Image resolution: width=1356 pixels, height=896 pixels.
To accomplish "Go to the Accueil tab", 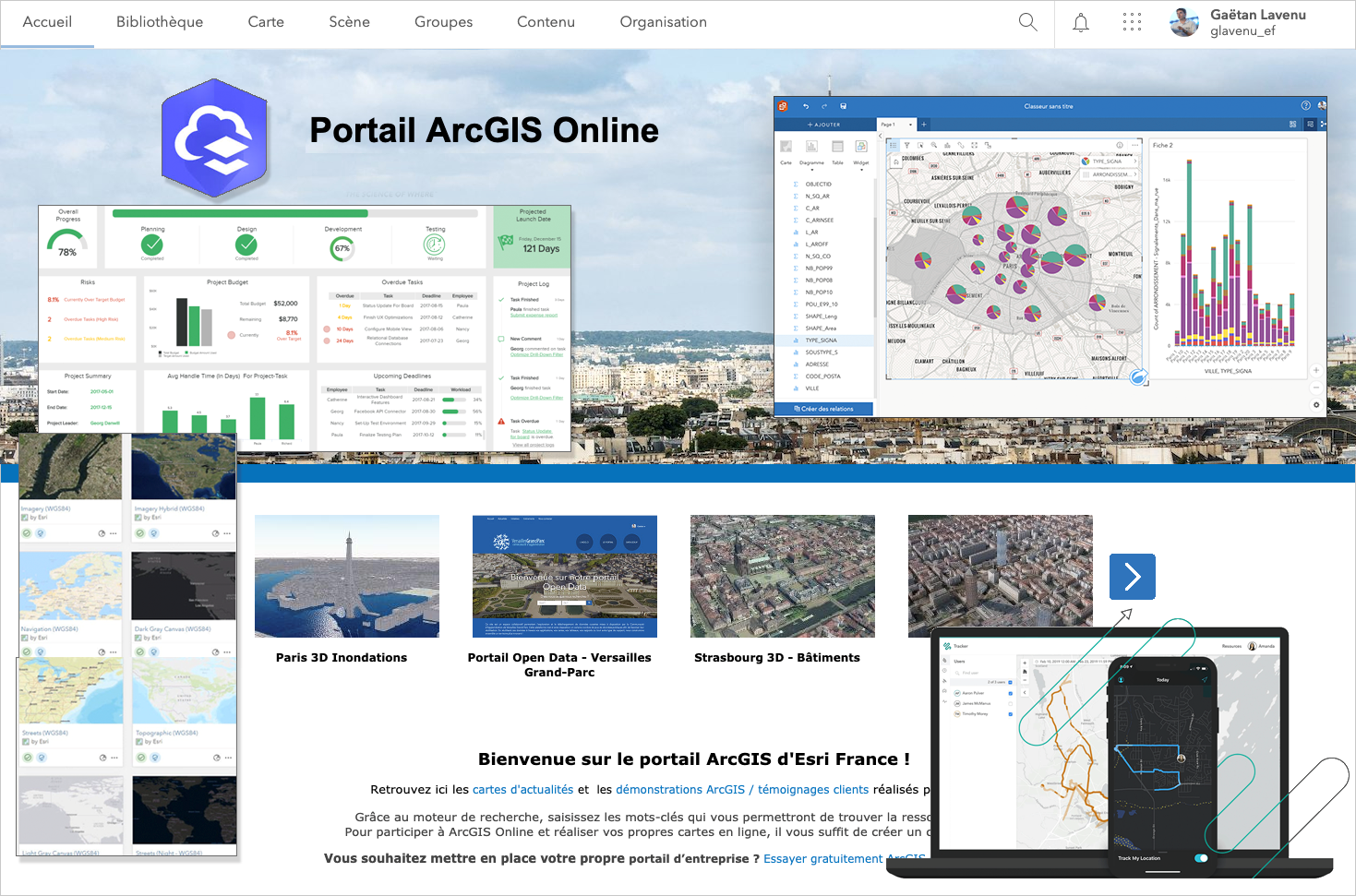I will [x=47, y=22].
